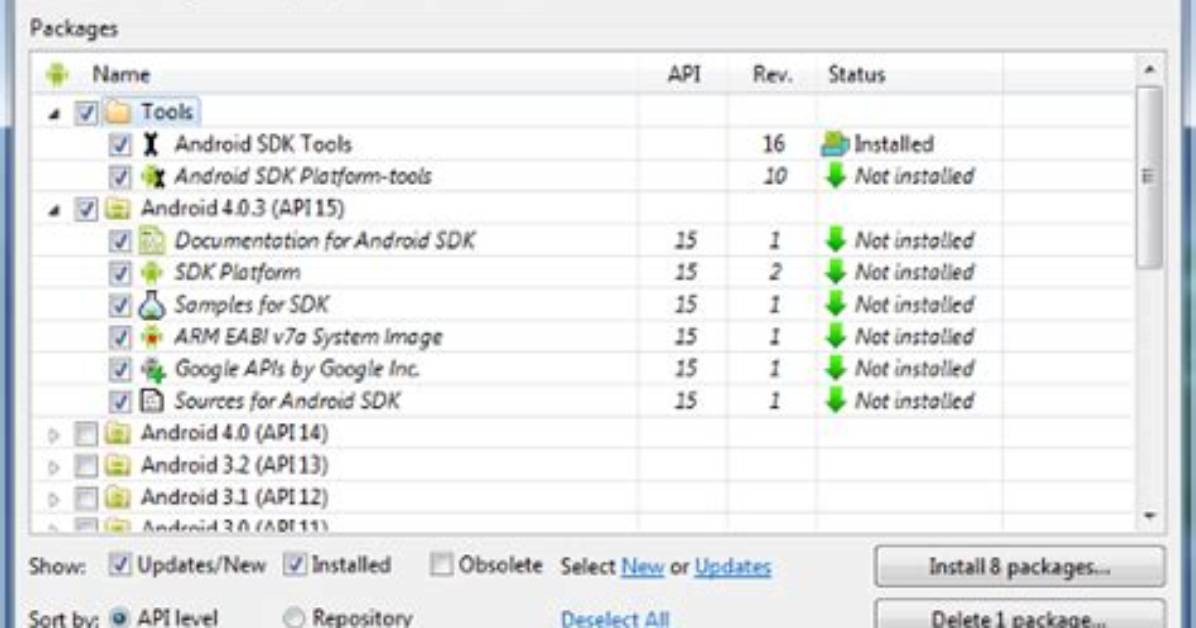Collapse the Tools group

(53, 114)
